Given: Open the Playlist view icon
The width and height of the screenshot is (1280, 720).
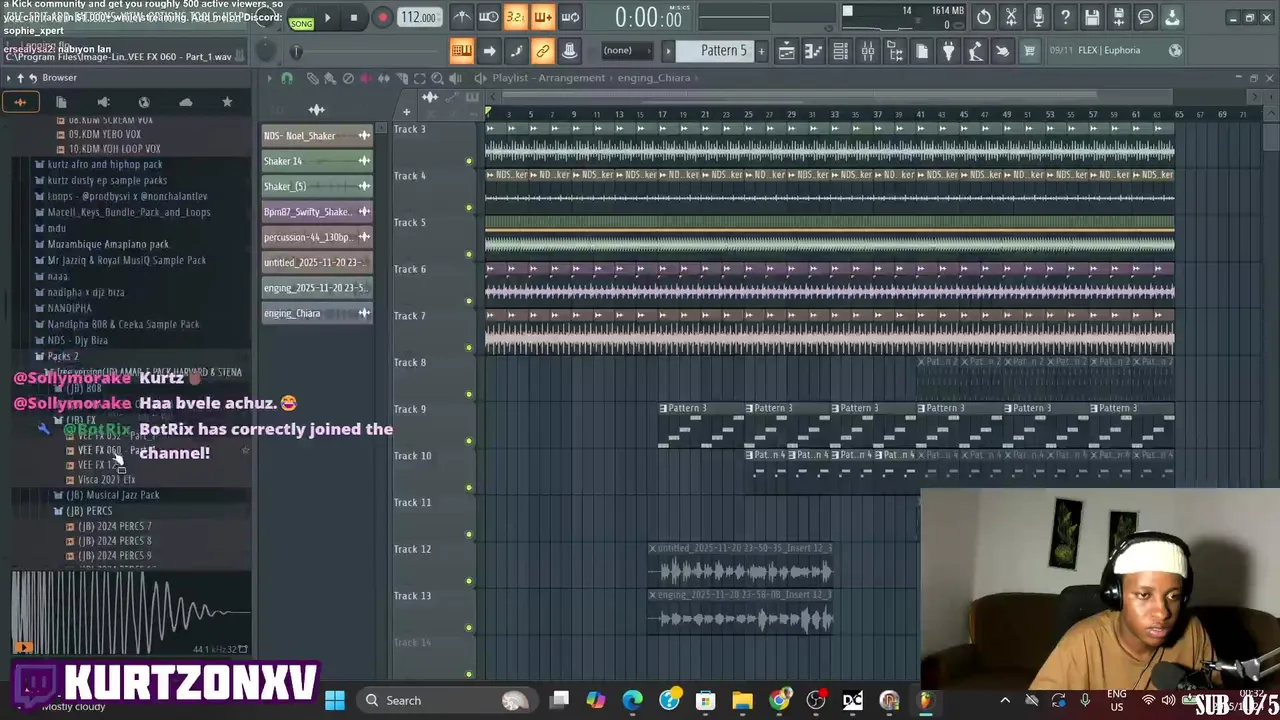Looking at the screenshot, I should (x=787, y=51).
